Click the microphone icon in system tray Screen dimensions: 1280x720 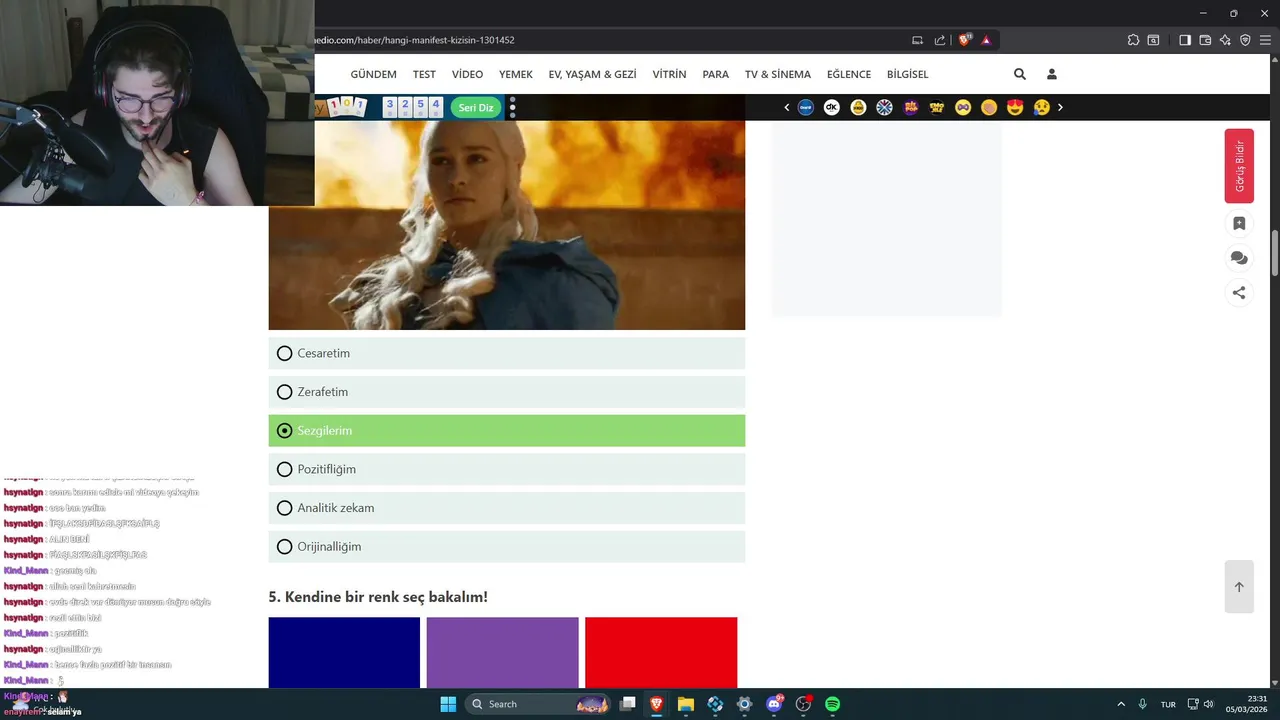pos(1143,704)
